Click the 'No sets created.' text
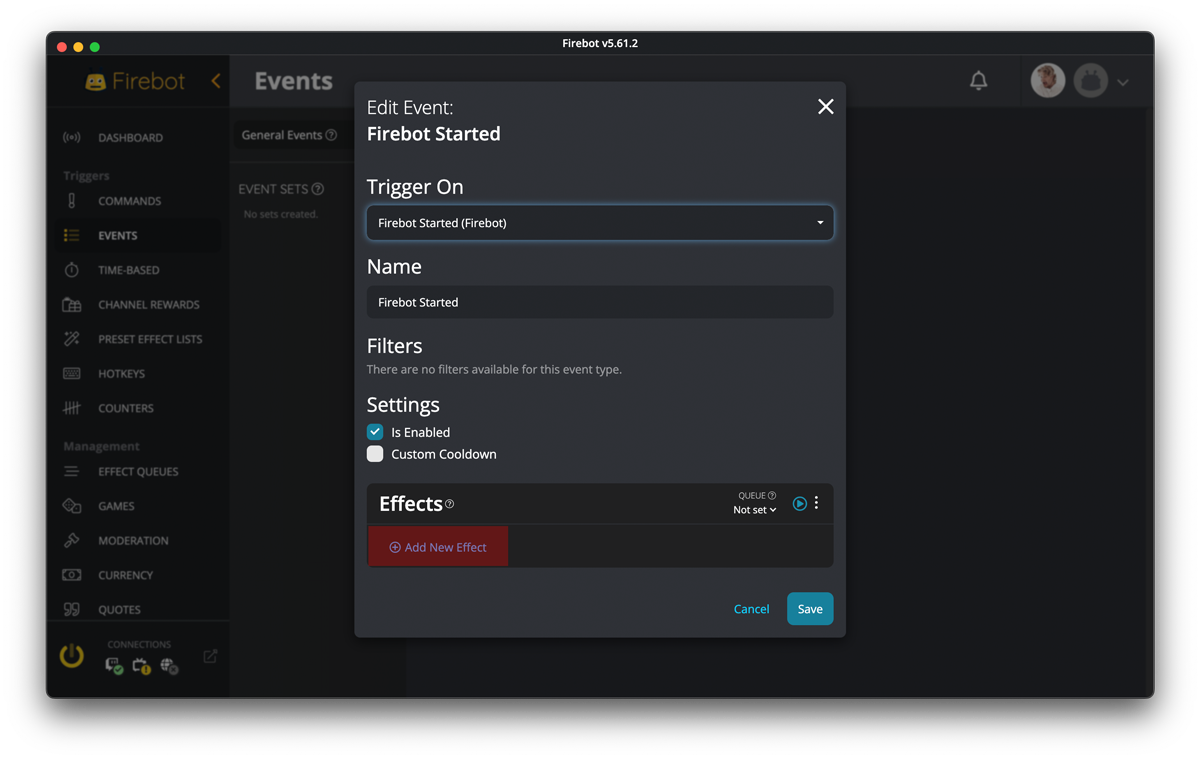Screen dimensions: 1200x759 click(x=281, y=214)
